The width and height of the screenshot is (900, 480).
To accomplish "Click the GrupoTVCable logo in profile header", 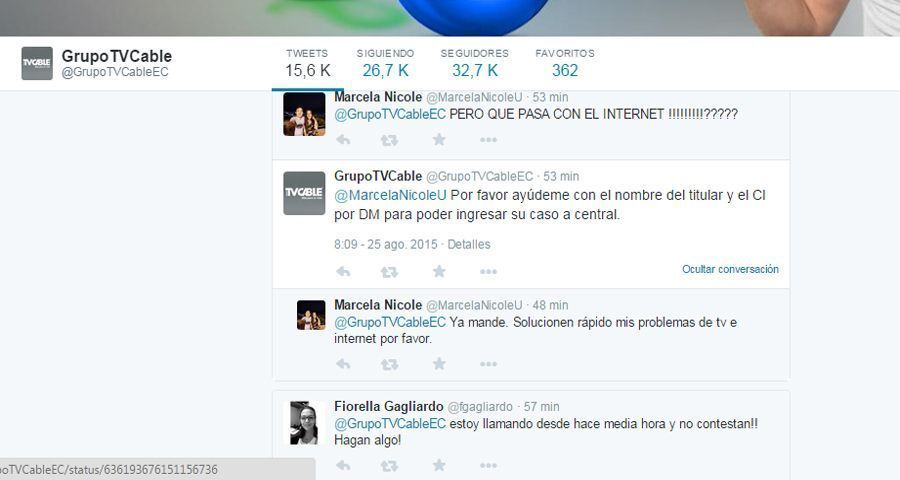I will coord(37,62).
